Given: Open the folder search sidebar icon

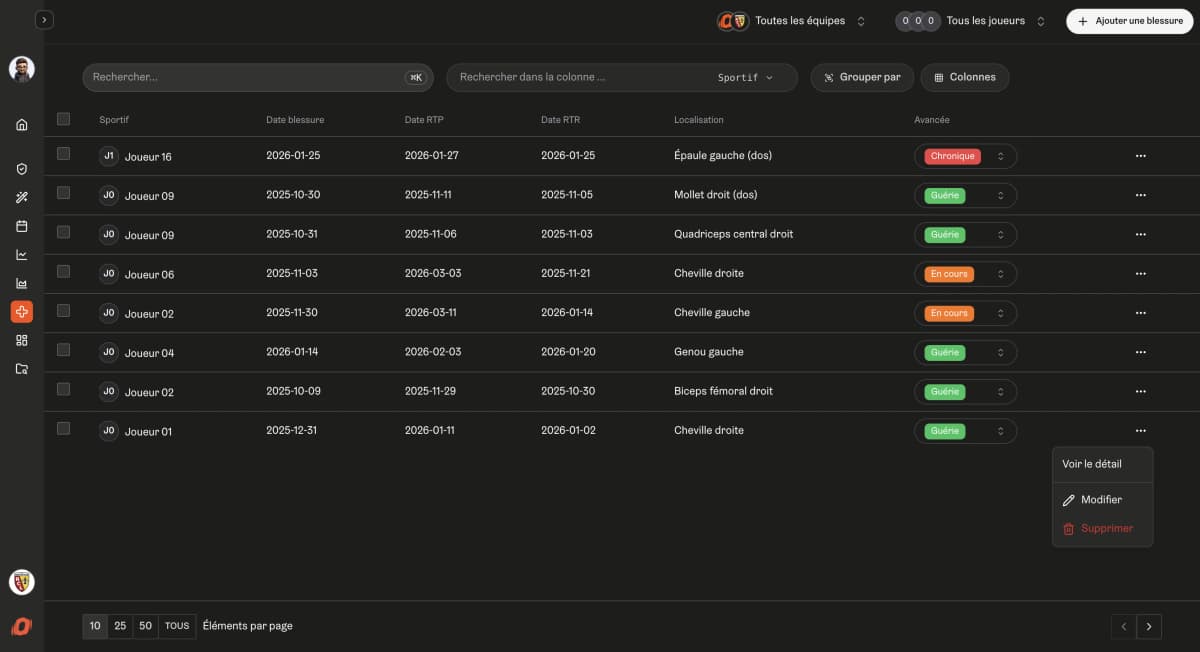Looking at the screenshot, I should coord(22,369).
